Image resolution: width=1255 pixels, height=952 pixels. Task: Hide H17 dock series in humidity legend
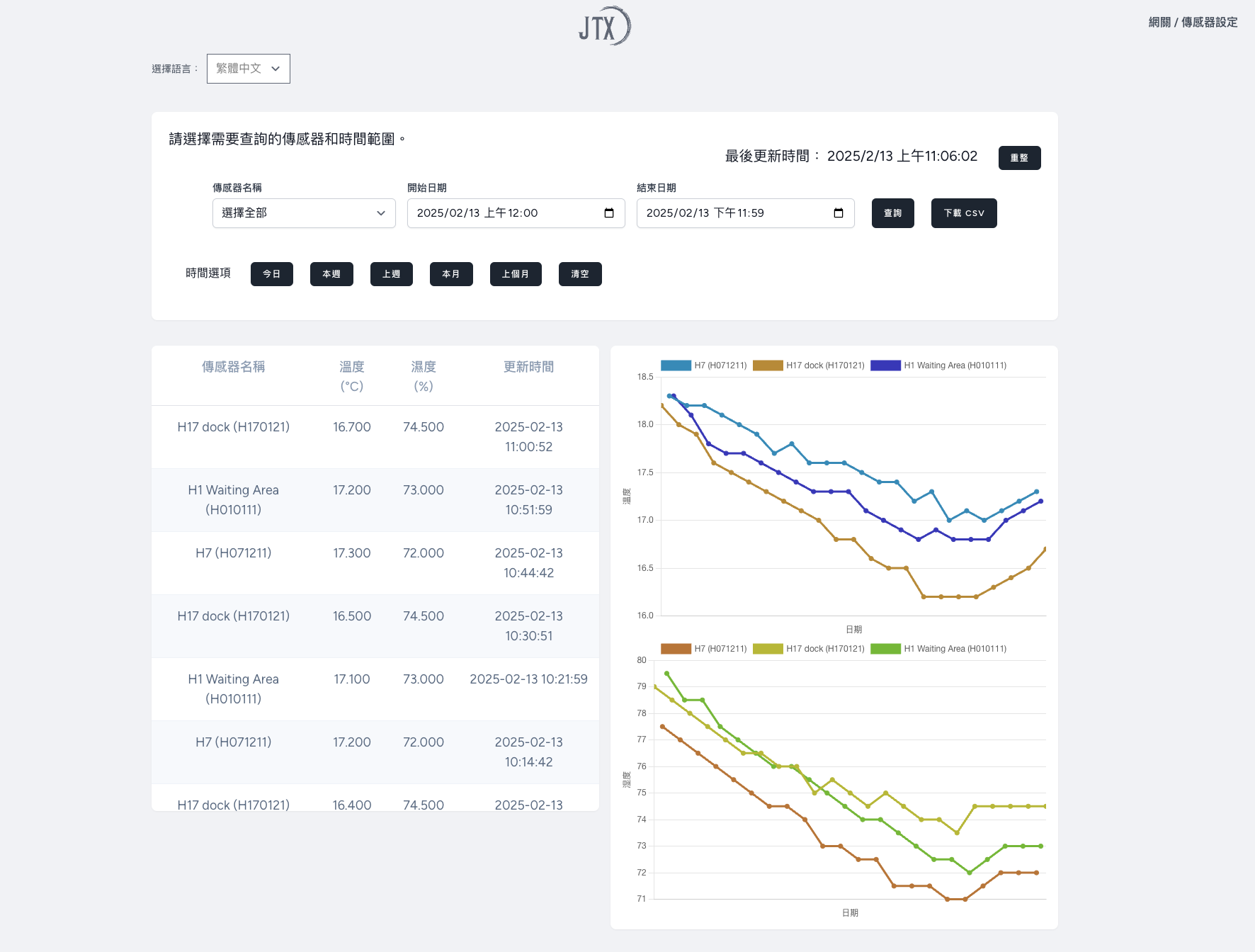tap(809, 649)
